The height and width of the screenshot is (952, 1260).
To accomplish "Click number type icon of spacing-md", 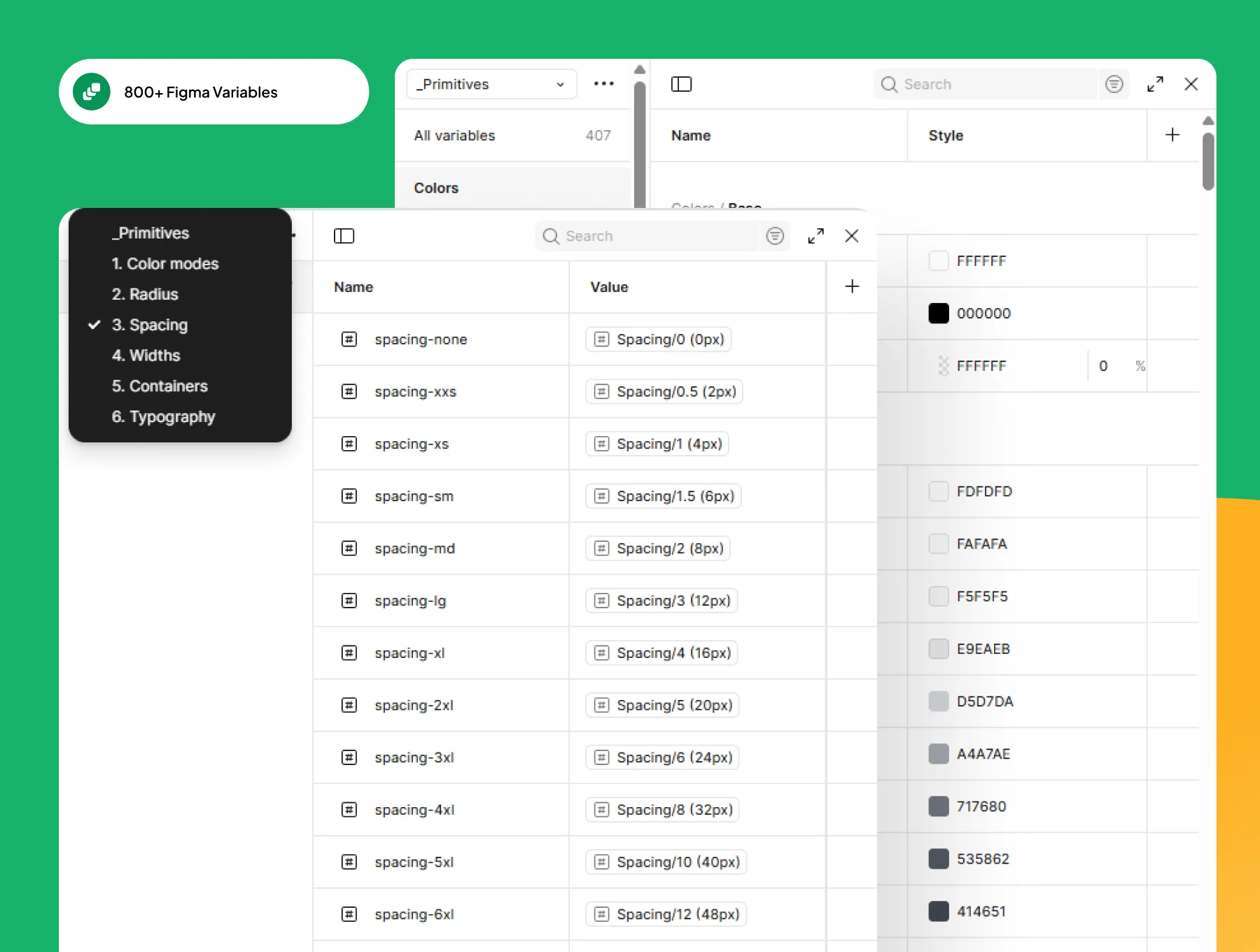I will pos(349,548).
